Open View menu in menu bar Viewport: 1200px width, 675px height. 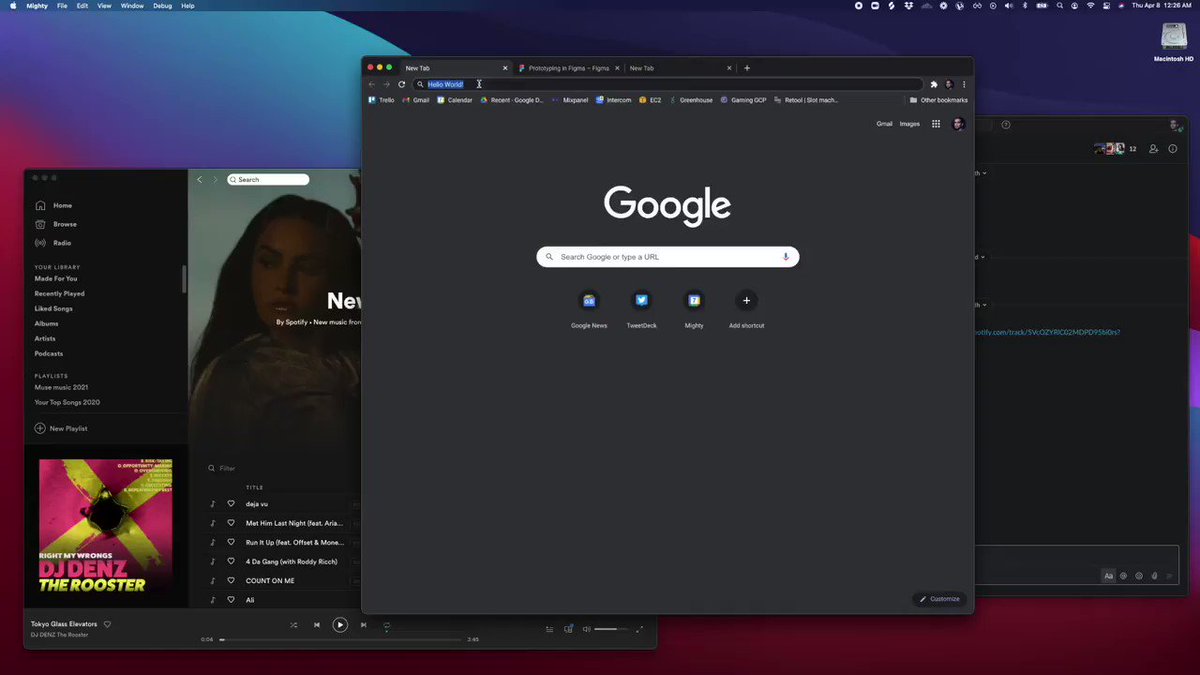tap(104, 6)
